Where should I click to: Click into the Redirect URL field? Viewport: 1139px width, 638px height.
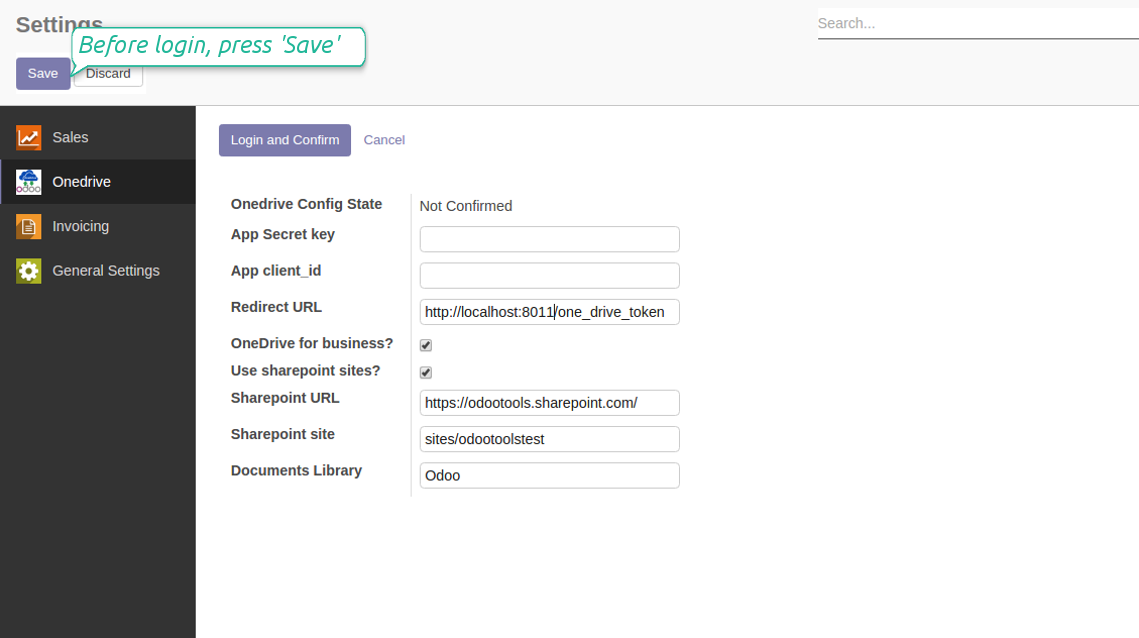tap(549, 312)
